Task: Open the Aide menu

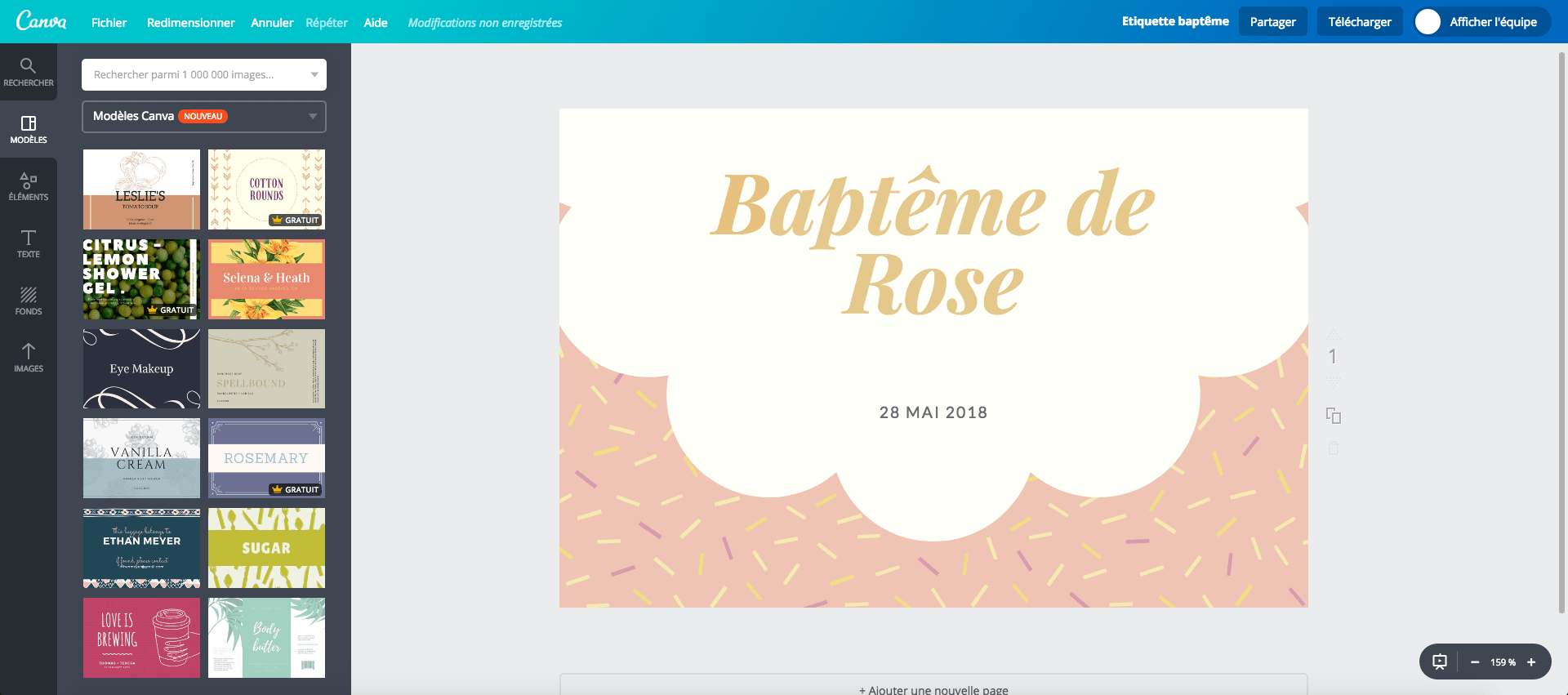Action: [376, 23]
